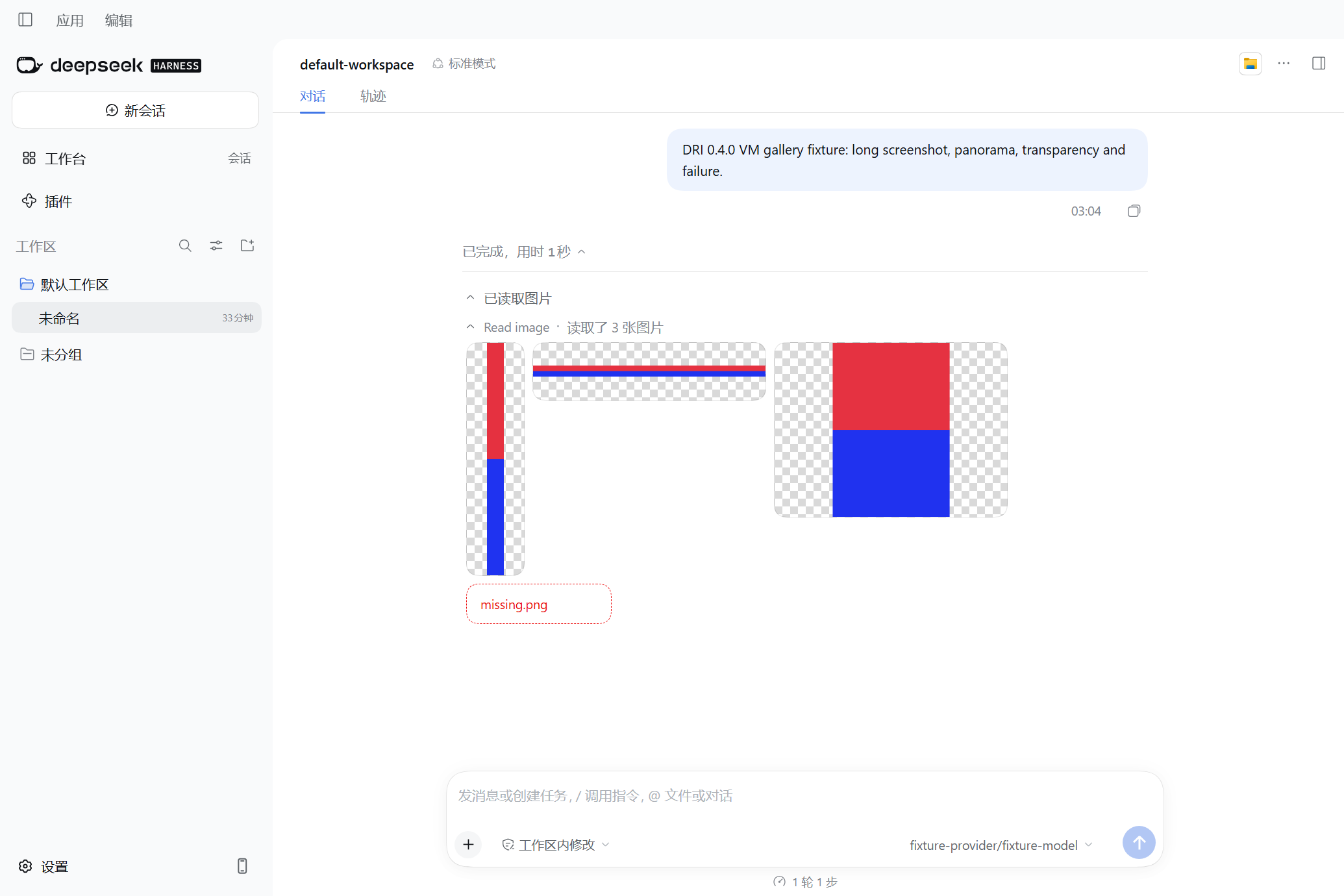
Task: Toggle the right side panel icon
Action: pyautogui.click(x=1319, y=63)
